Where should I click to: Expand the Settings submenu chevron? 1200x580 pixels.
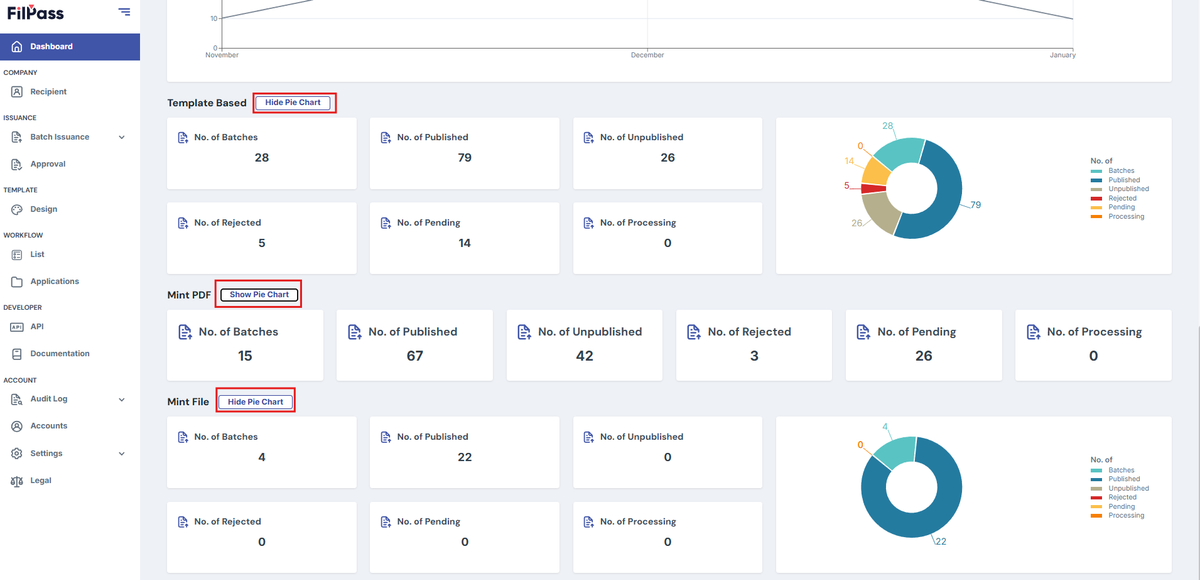(122, 454)
